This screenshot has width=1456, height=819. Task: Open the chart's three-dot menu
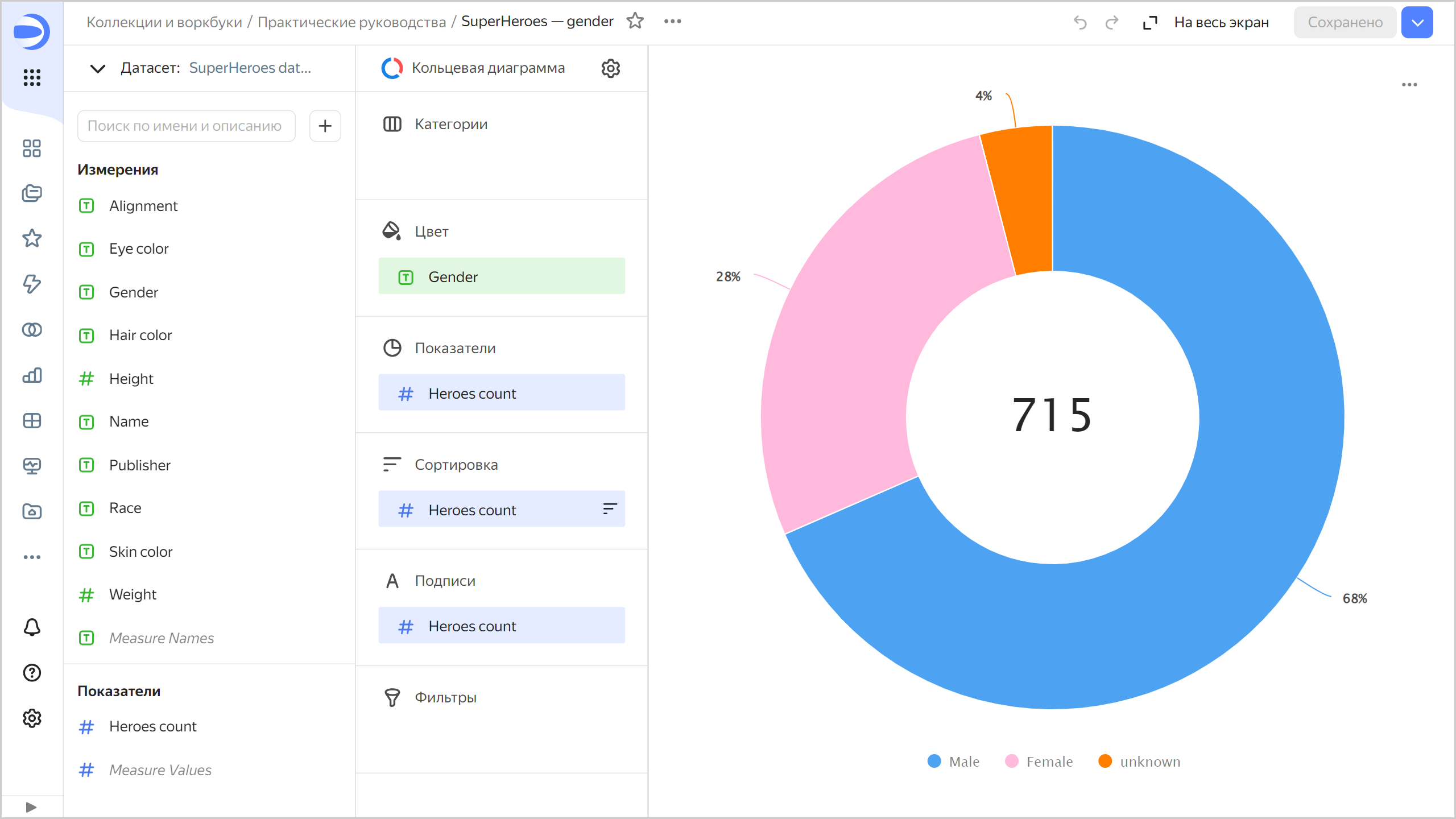pos(1409,85)
